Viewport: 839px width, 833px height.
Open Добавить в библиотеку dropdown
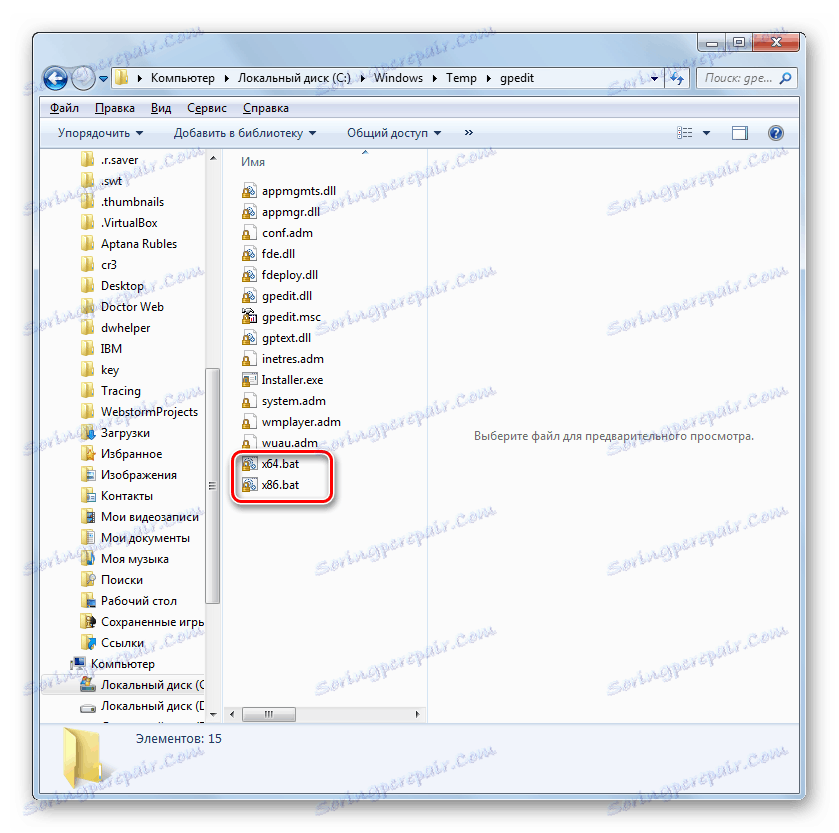[245, 133]
